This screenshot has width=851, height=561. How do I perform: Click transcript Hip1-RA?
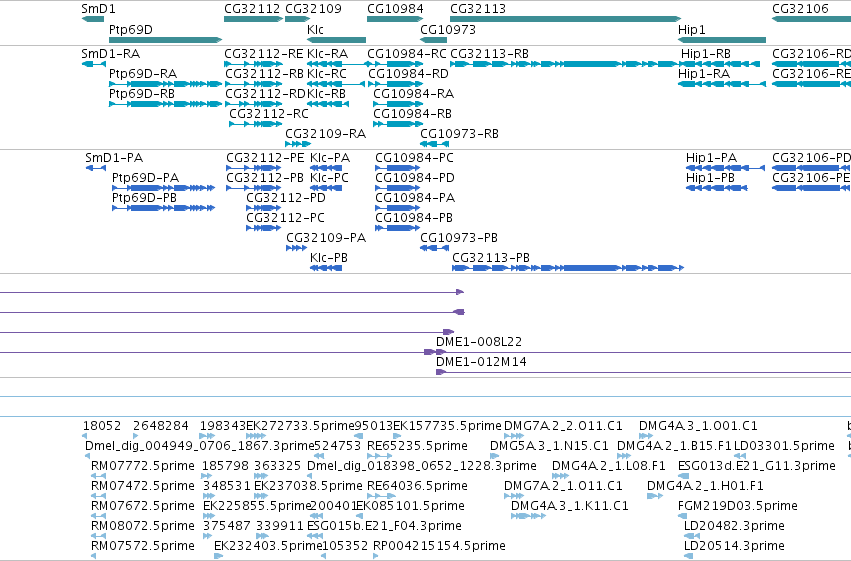pos(722,84)
